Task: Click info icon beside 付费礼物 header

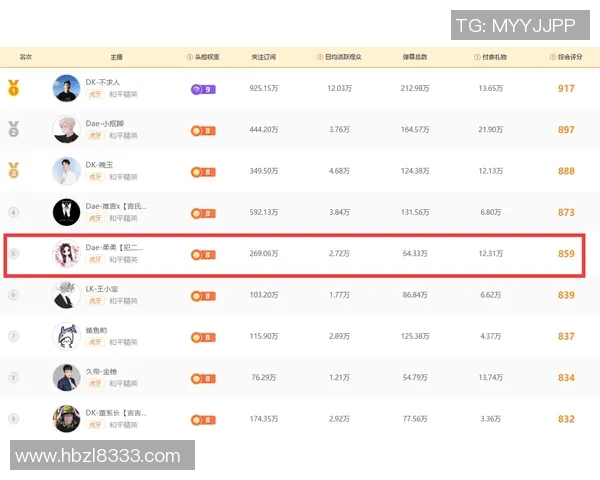Action: coord(472,57)
